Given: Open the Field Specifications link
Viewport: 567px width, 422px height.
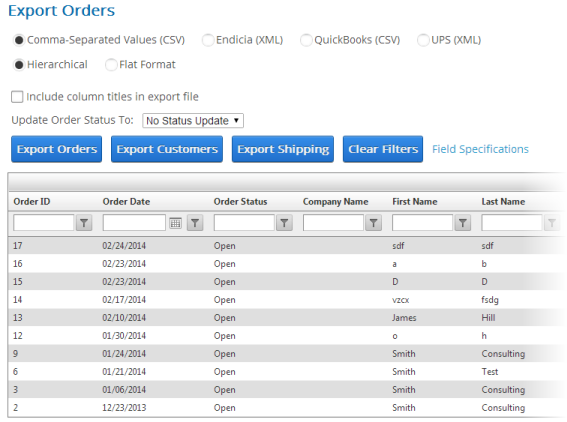Looking at the screenshot, I should pyautogui.click(x=480, y=149).
